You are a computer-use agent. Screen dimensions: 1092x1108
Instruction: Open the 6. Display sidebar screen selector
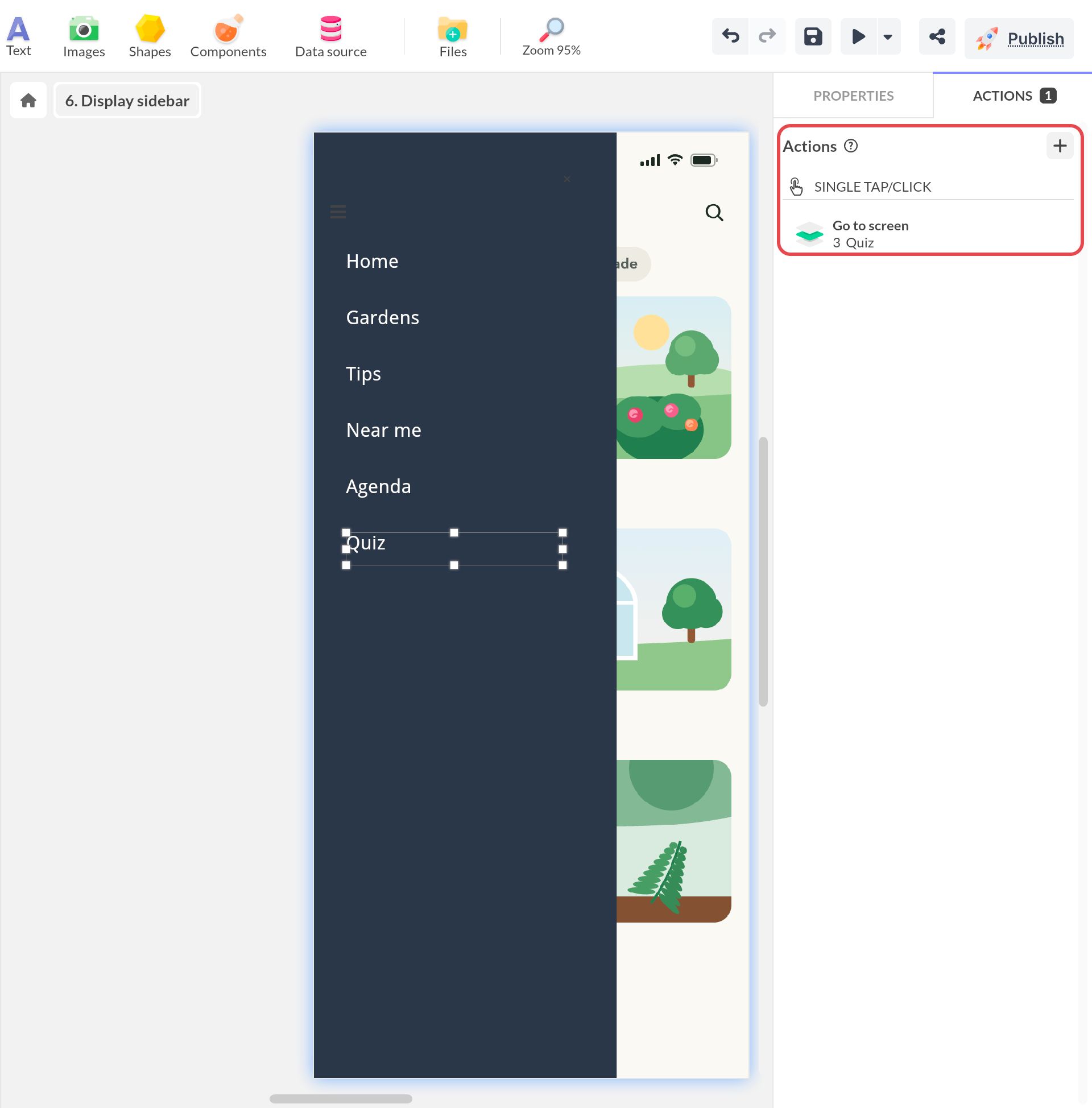[127, 100]
